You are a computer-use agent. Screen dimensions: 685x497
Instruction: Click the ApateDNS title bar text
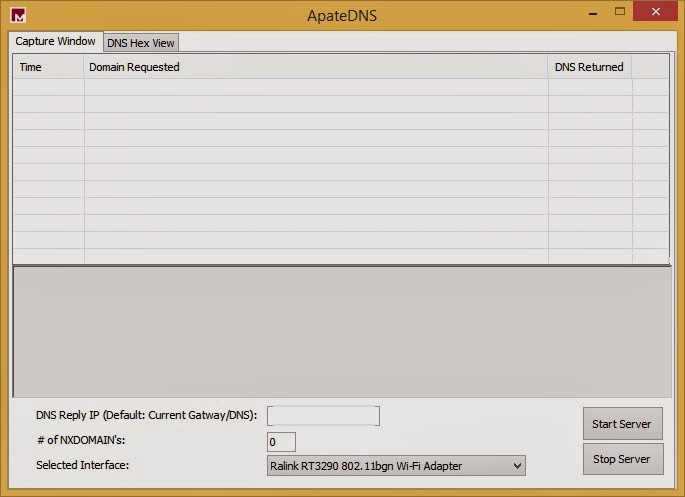coord(342,16)
